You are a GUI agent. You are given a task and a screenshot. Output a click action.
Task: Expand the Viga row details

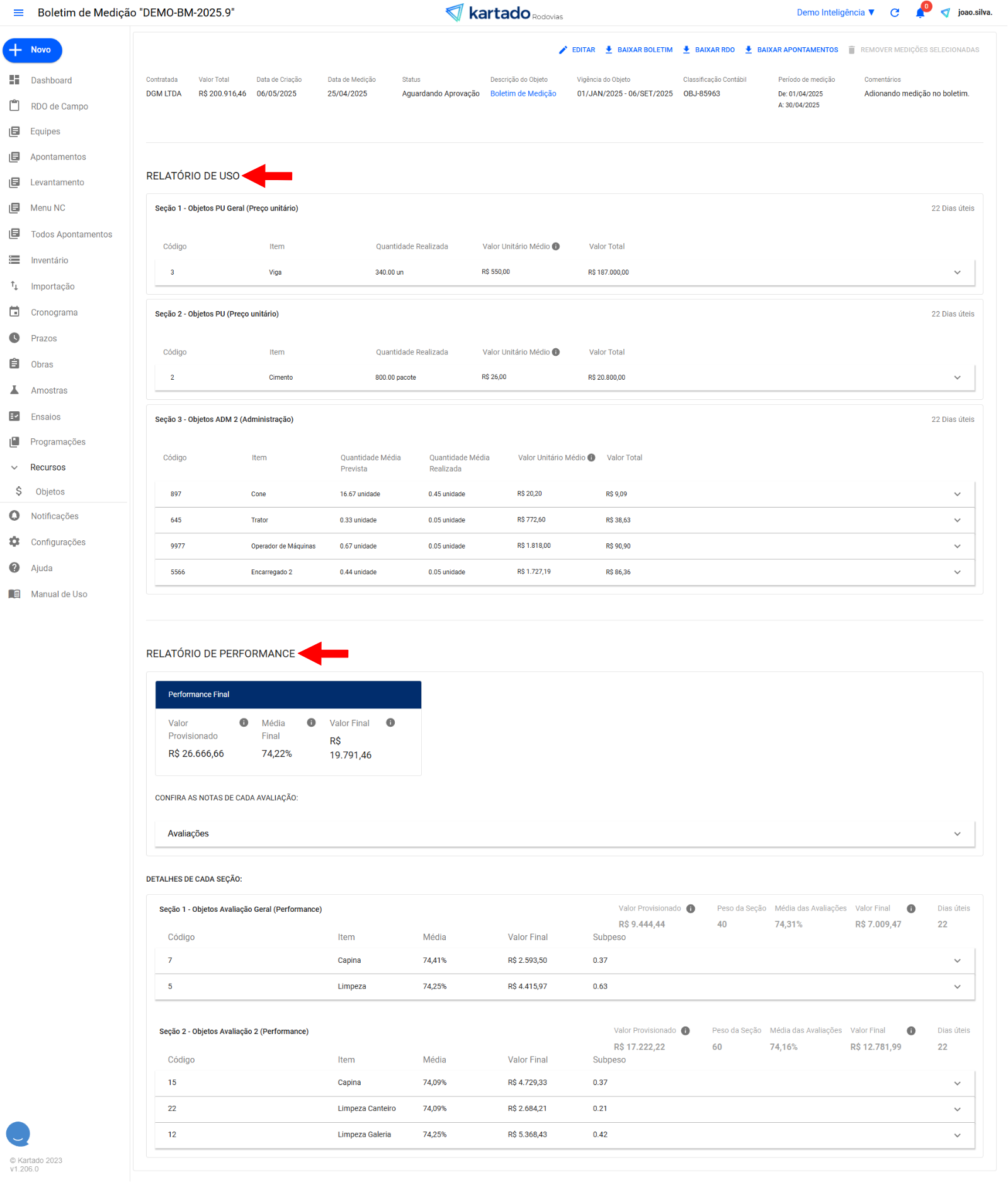(x=957, y=273)
